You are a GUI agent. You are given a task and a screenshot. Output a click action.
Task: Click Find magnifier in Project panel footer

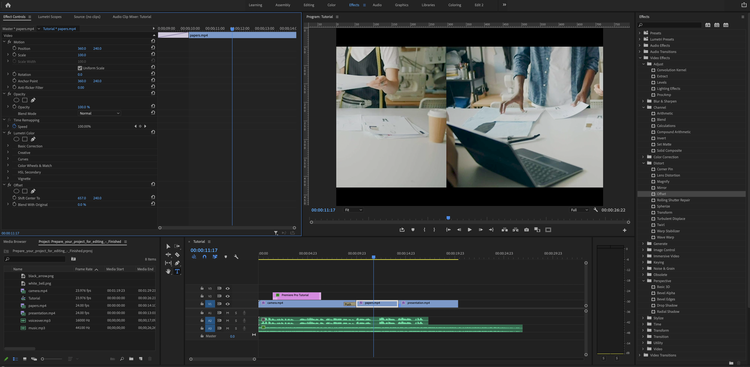[122, 359]
